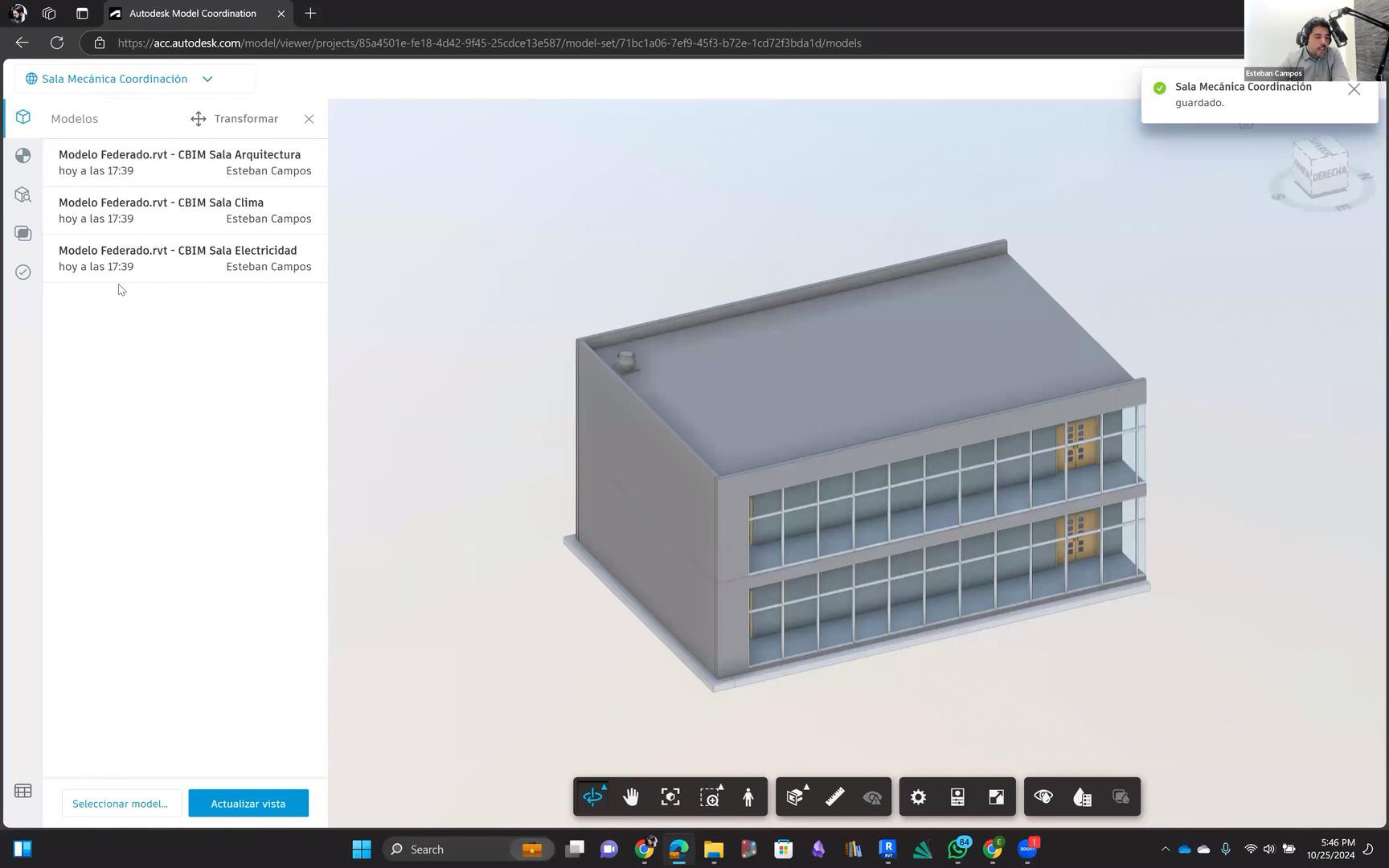Toggle full screen viewer mode
The height and width of the screenshot is (868, 1389).
click(996, 797)
